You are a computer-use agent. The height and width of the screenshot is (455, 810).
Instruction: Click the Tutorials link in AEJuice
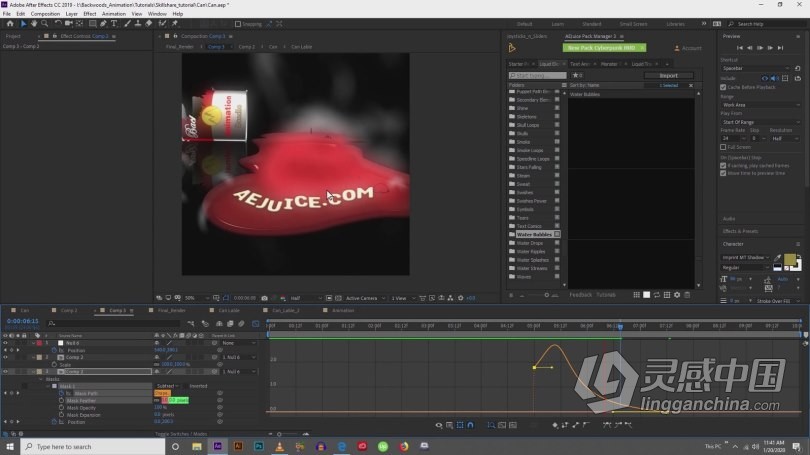point(606,295)
